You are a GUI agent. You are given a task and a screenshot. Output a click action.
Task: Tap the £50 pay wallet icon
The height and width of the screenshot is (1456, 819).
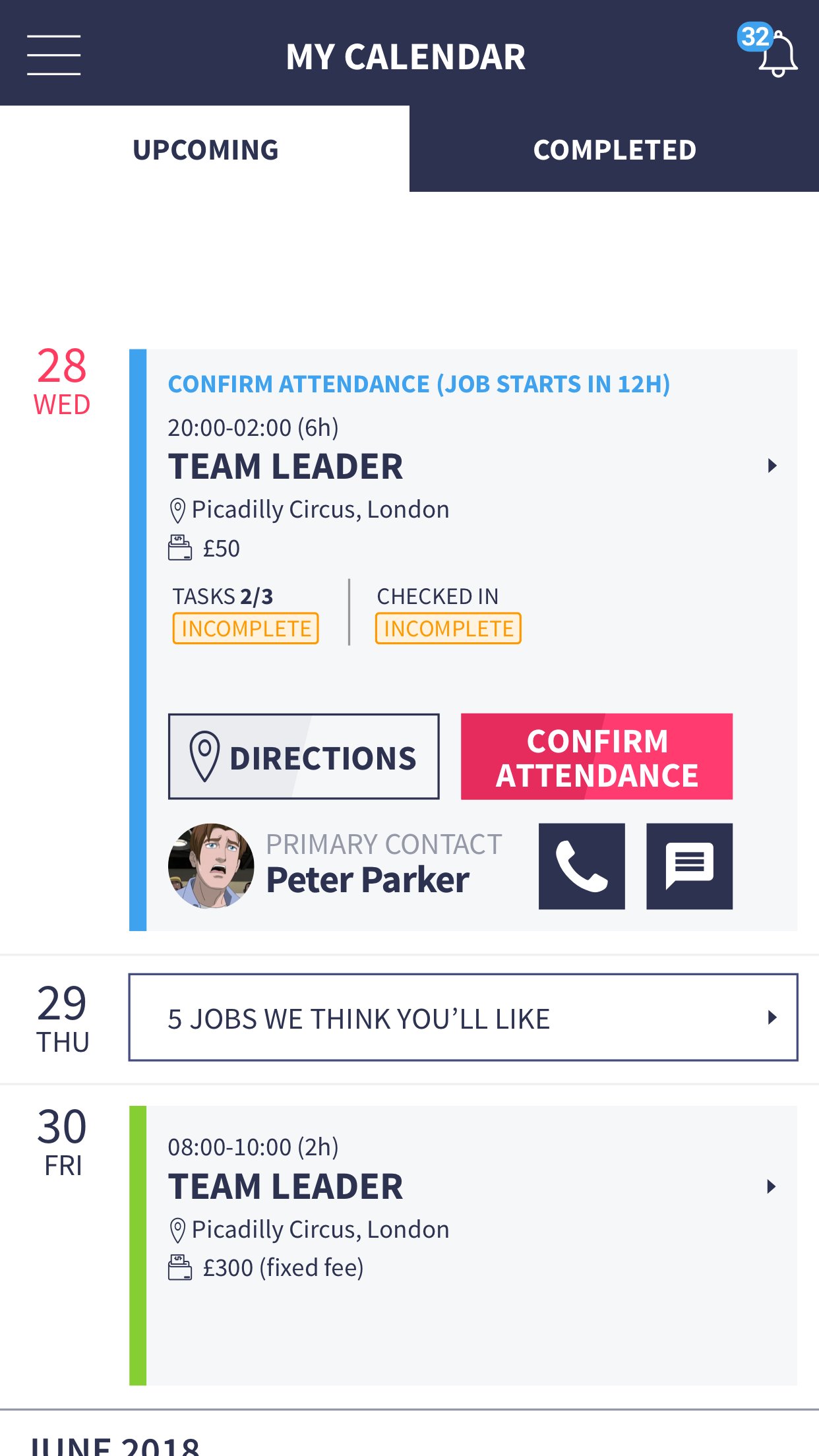[179, 548]
